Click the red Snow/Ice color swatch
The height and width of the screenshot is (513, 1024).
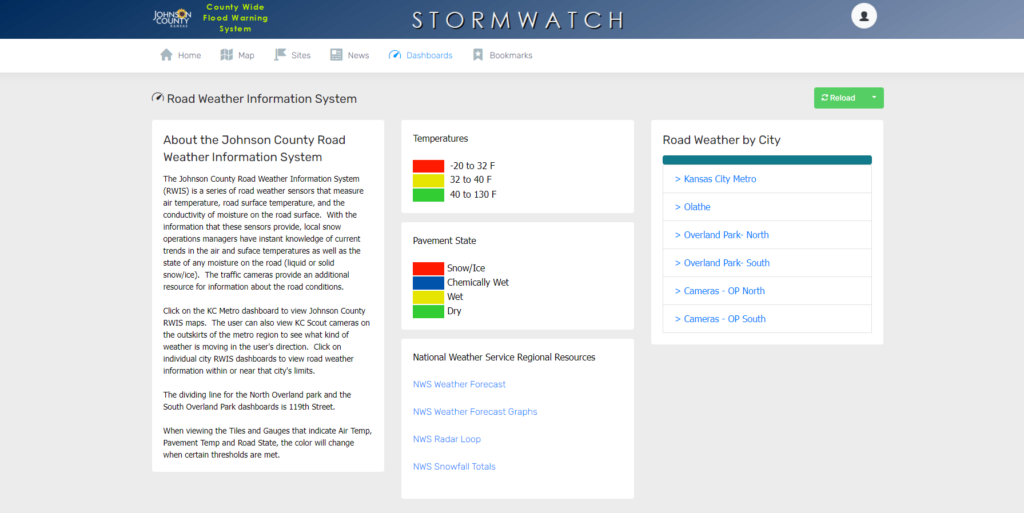pyautogui.click(x=428, y=268)
